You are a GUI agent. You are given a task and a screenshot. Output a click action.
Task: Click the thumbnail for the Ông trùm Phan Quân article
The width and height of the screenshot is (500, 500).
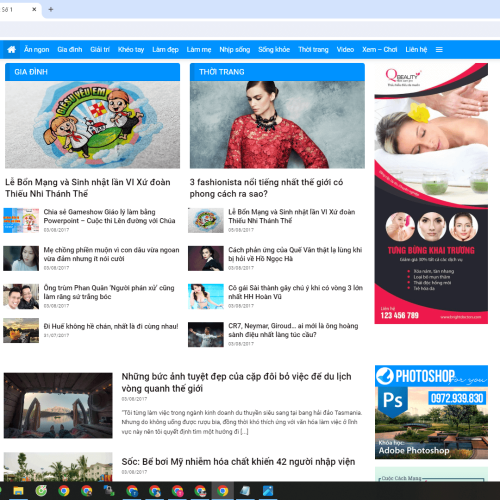(x=21, y=296)
